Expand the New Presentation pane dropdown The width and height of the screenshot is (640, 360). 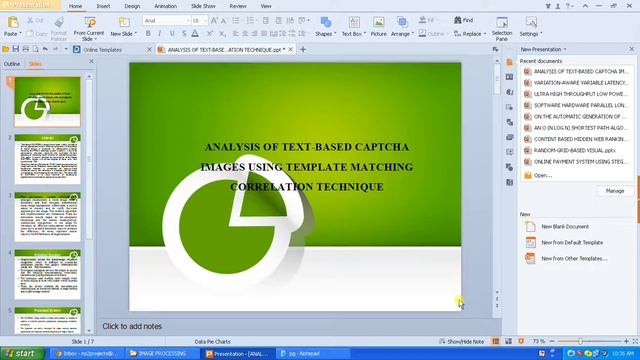(565, 49)
